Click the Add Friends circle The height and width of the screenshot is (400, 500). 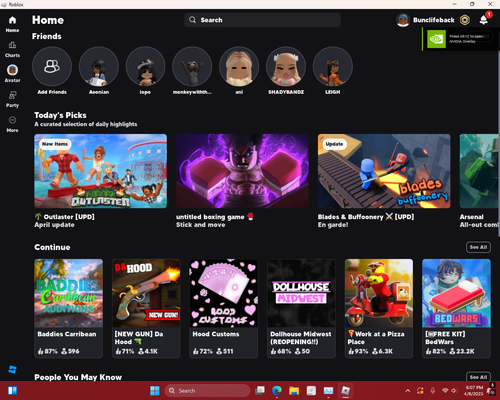coord(52,66)
